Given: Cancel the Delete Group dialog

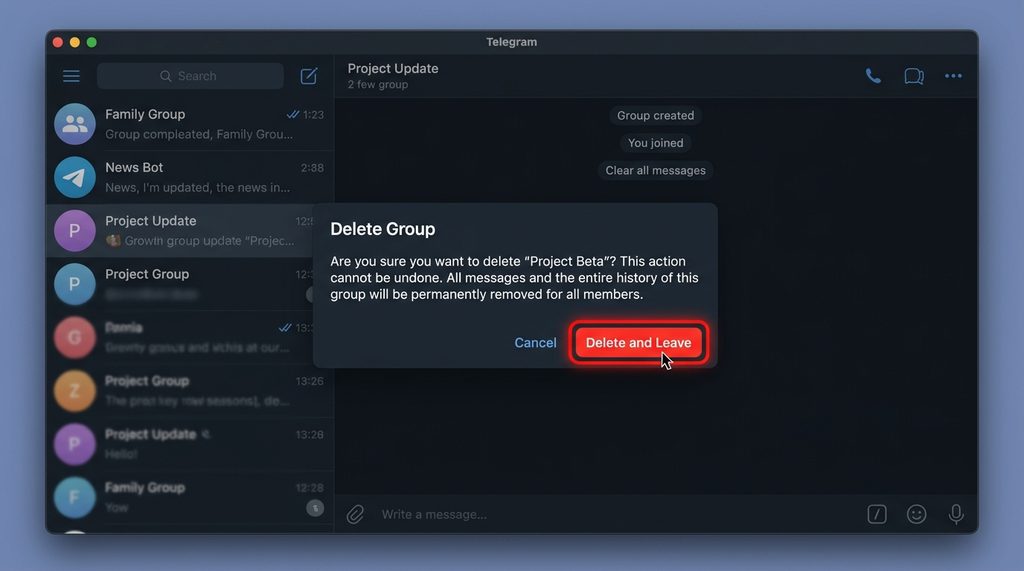Looking at the screenshot, I should (535, 343).
